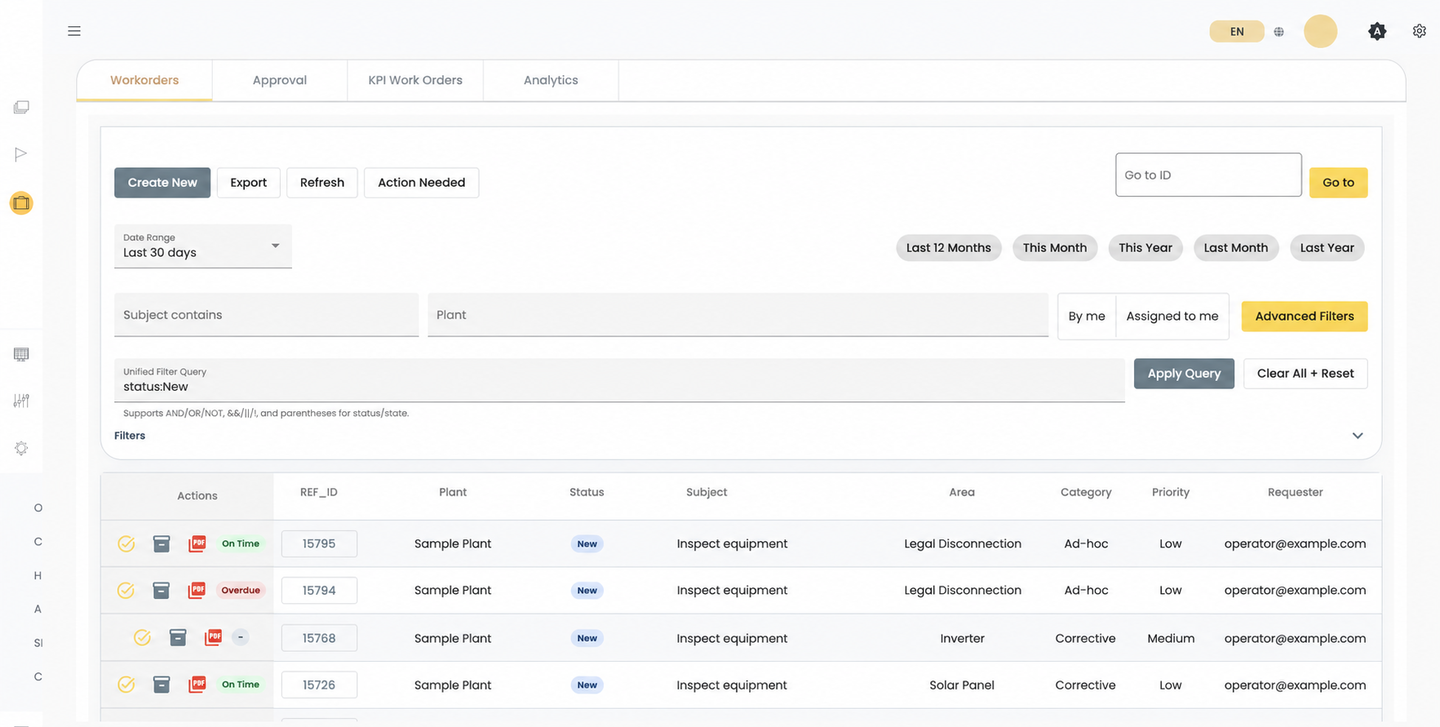
Task: Select the Last 12 Months chip
Action: [x=948, y=248]
